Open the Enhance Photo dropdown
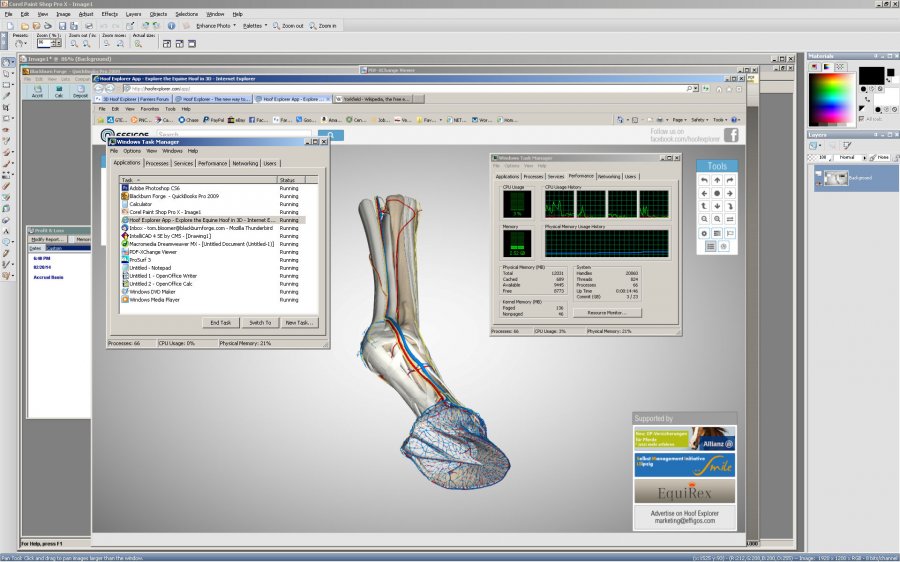The height and width of the screenshot is (562, 900). tap(216, 26)
